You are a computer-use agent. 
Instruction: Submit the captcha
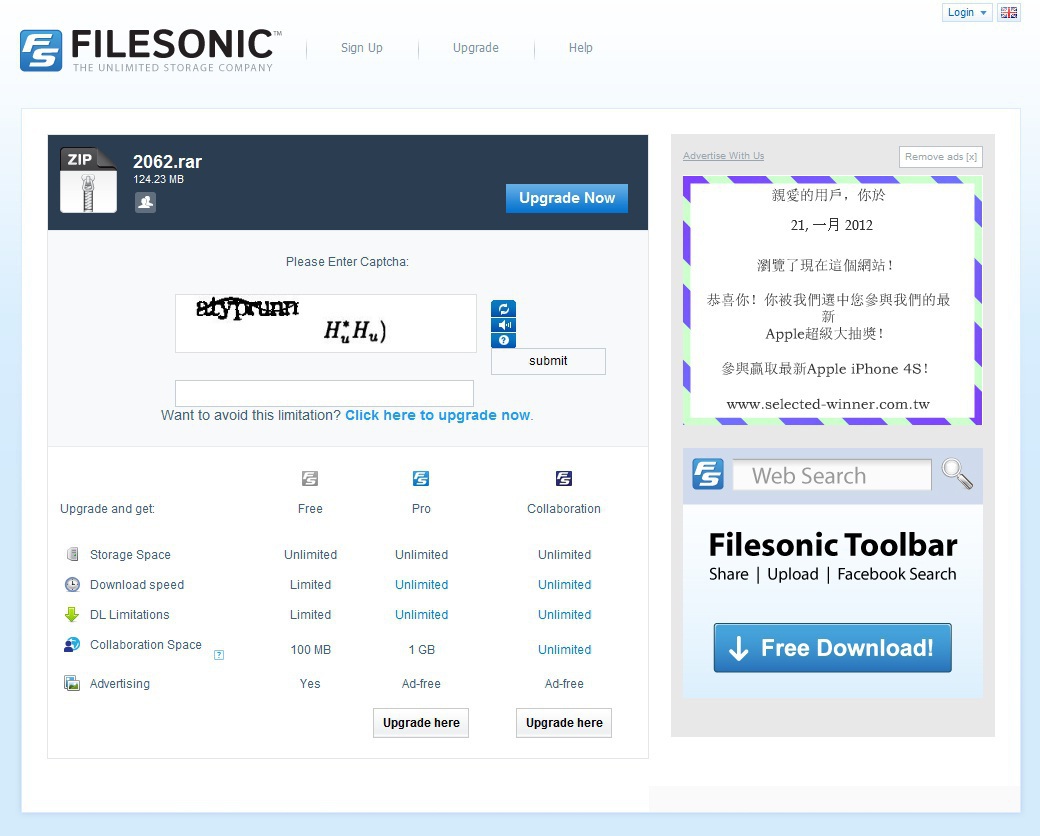[548, 361]
